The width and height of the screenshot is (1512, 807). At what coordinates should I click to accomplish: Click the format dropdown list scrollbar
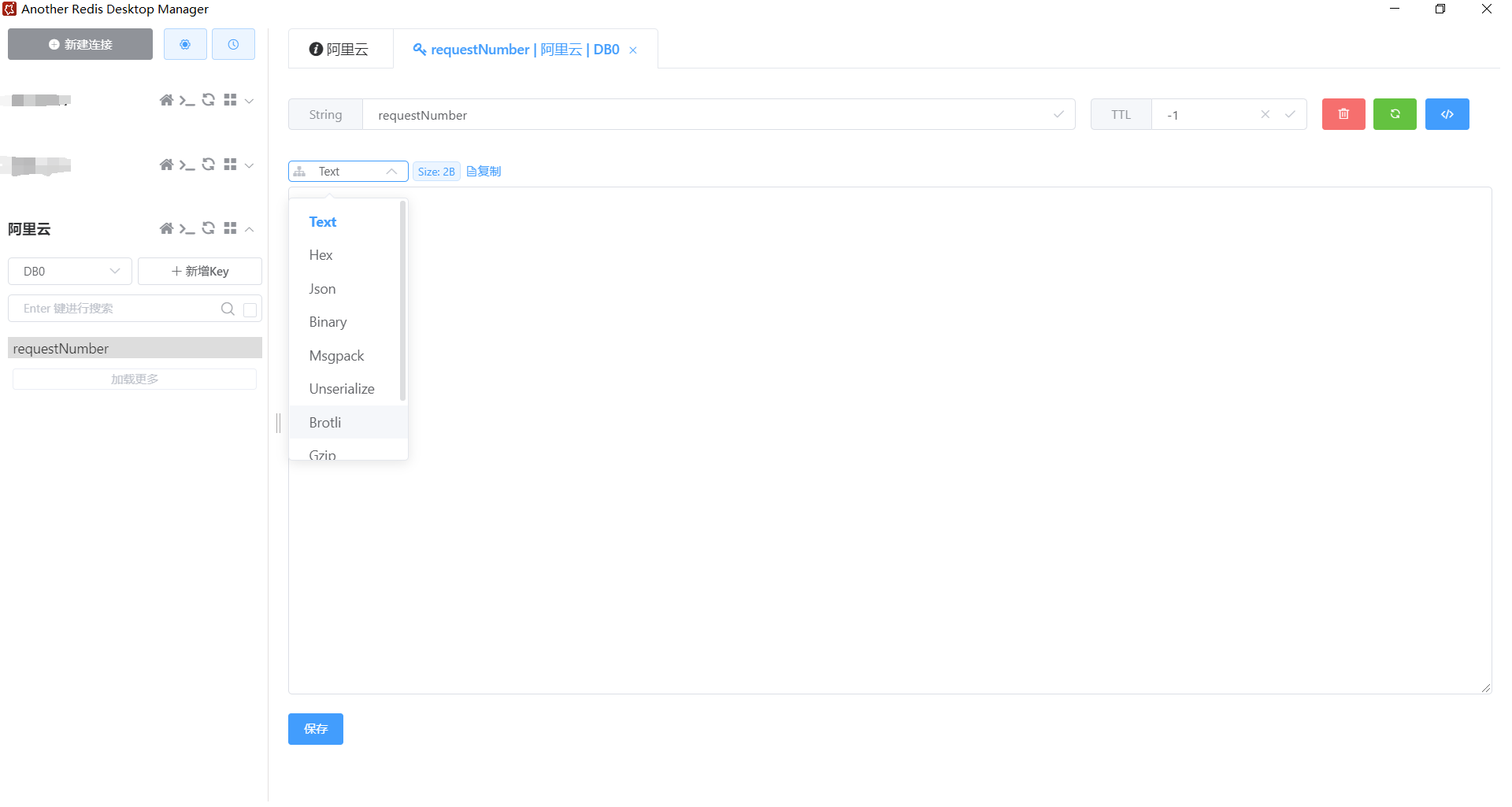click(x=403, y=301)
